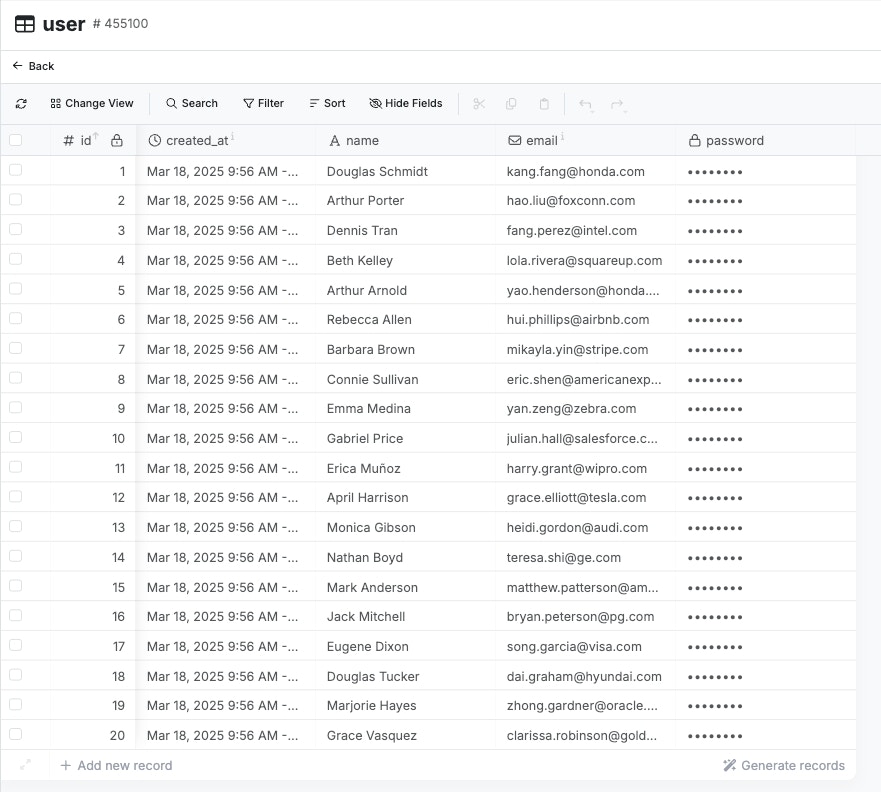Click the name cell Grace Vasquez
Viewport: 881px width, 792px height.
point(406,735)
